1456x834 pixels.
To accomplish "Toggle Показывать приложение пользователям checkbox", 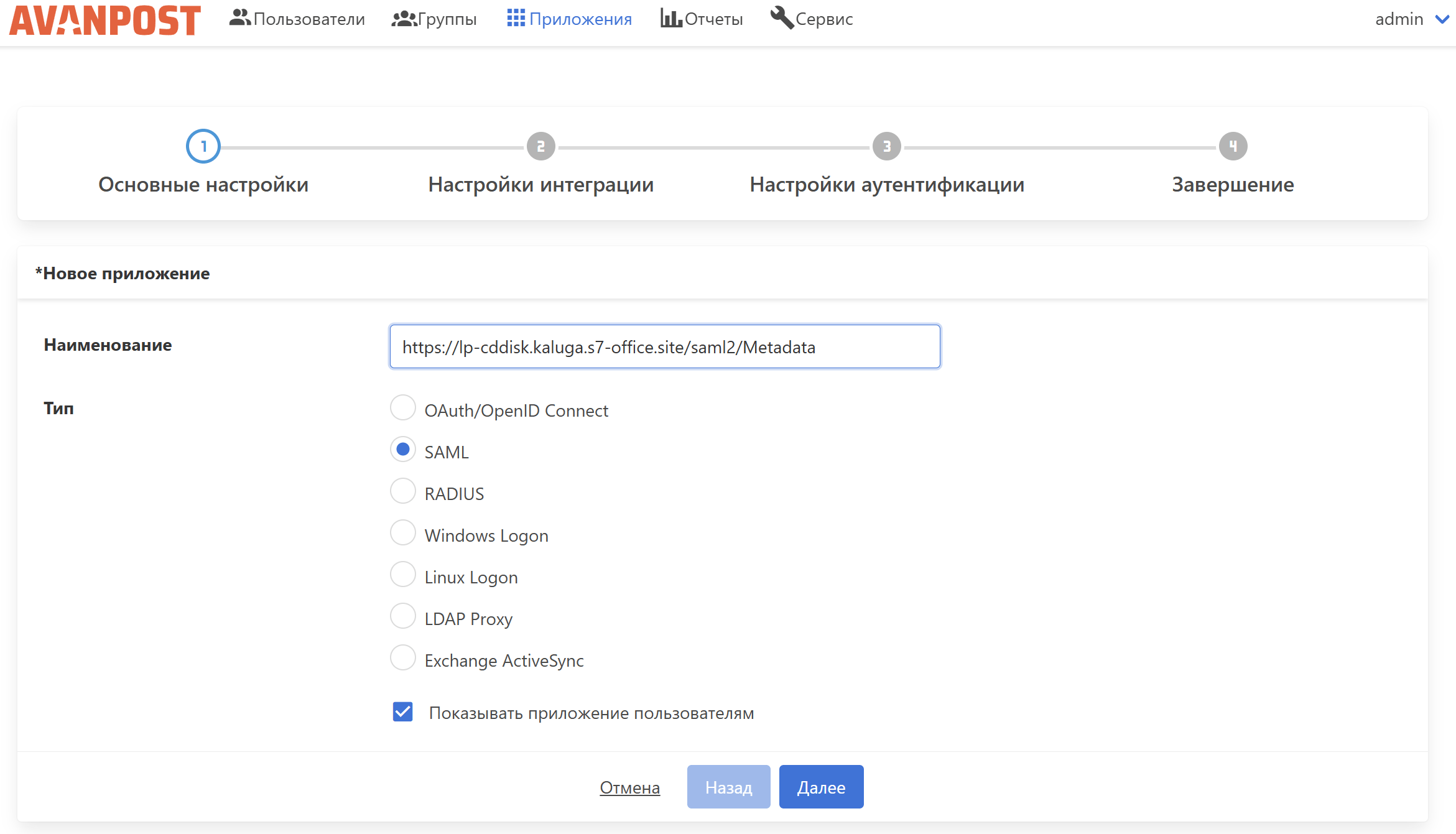I will (403, 712).
